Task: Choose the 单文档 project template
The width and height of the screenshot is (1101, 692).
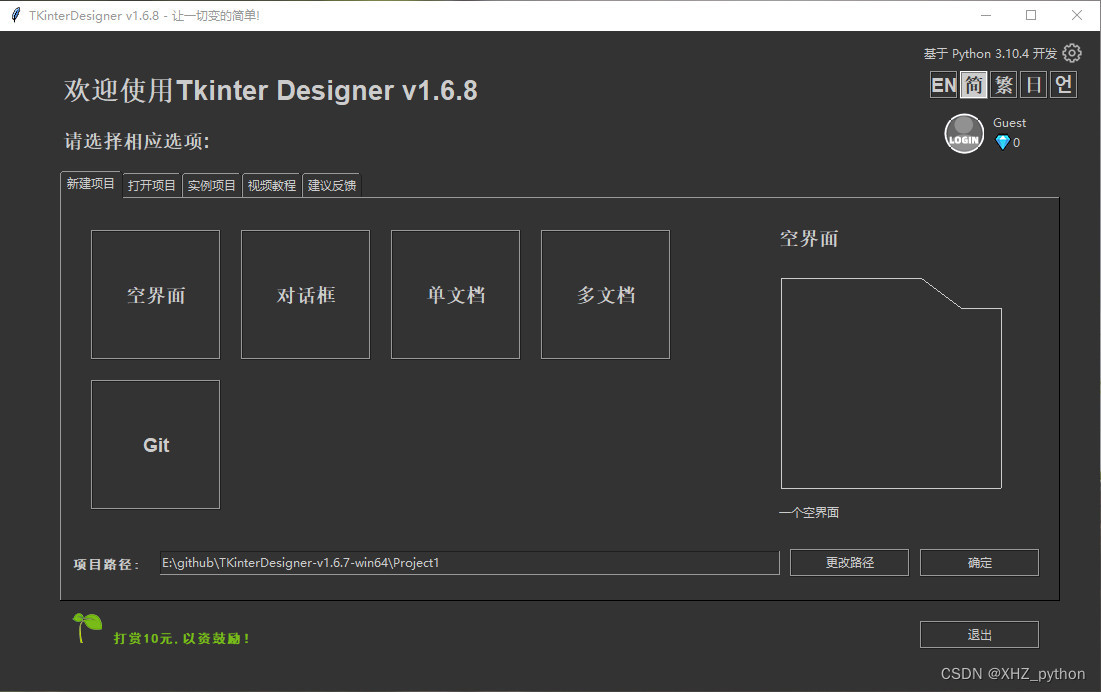Action: (456, 295)
